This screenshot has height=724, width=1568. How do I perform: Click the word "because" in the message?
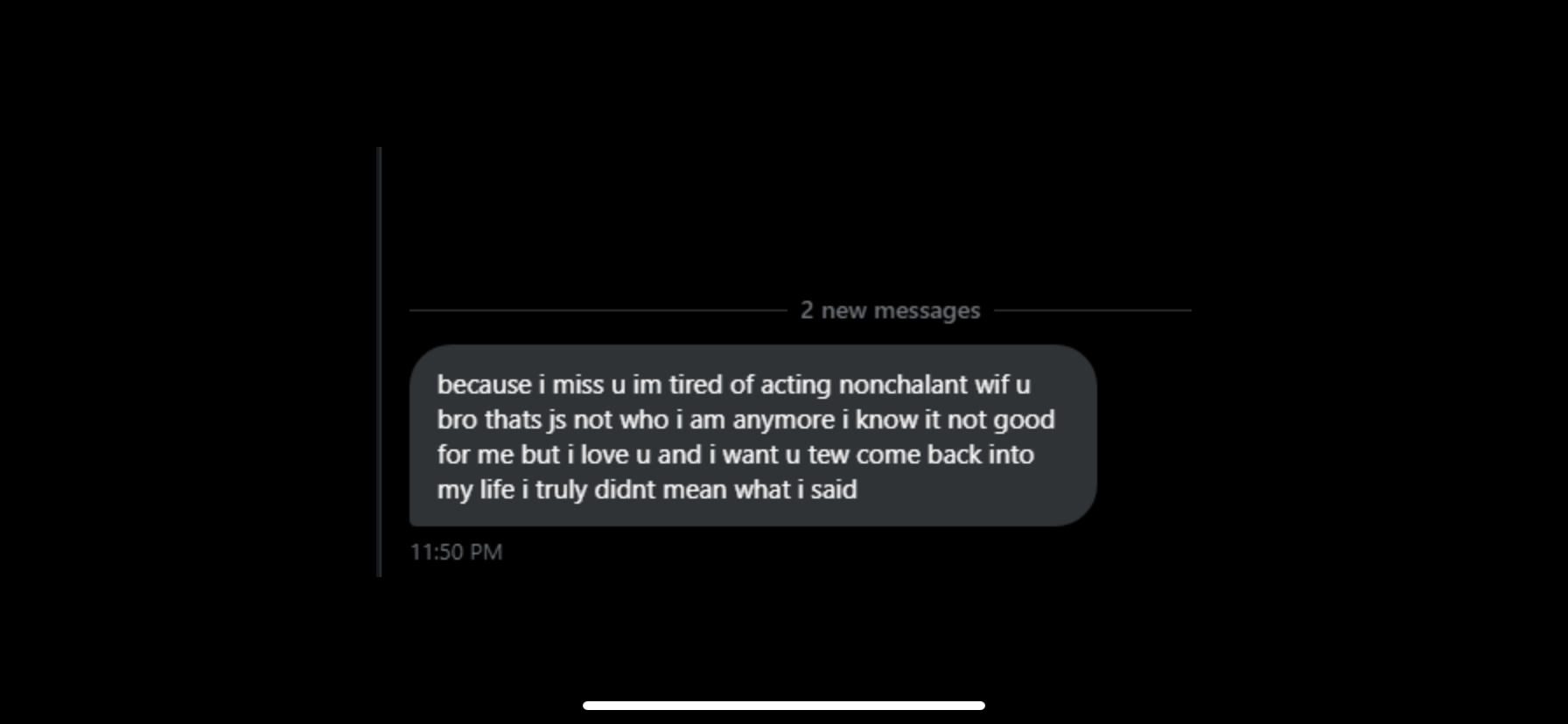pos(484,385)
